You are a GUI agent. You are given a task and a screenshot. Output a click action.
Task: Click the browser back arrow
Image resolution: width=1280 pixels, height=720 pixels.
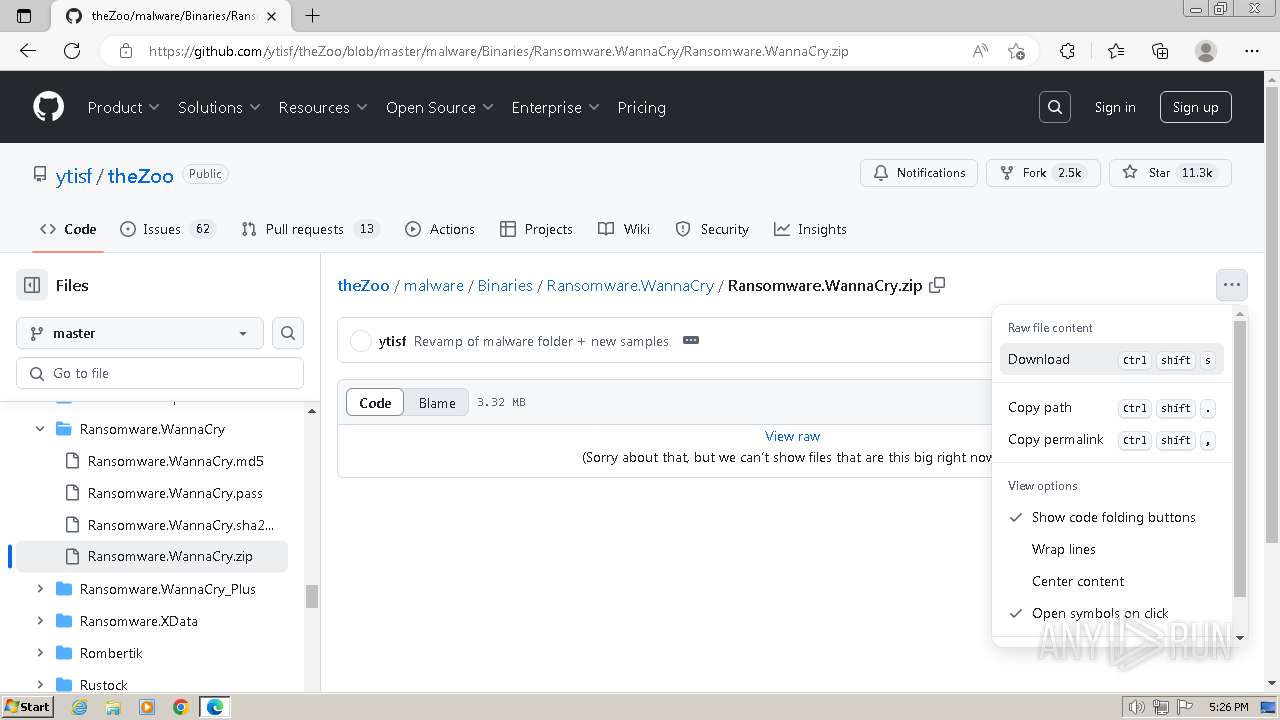pyautogui.click(x=28, y=51)
